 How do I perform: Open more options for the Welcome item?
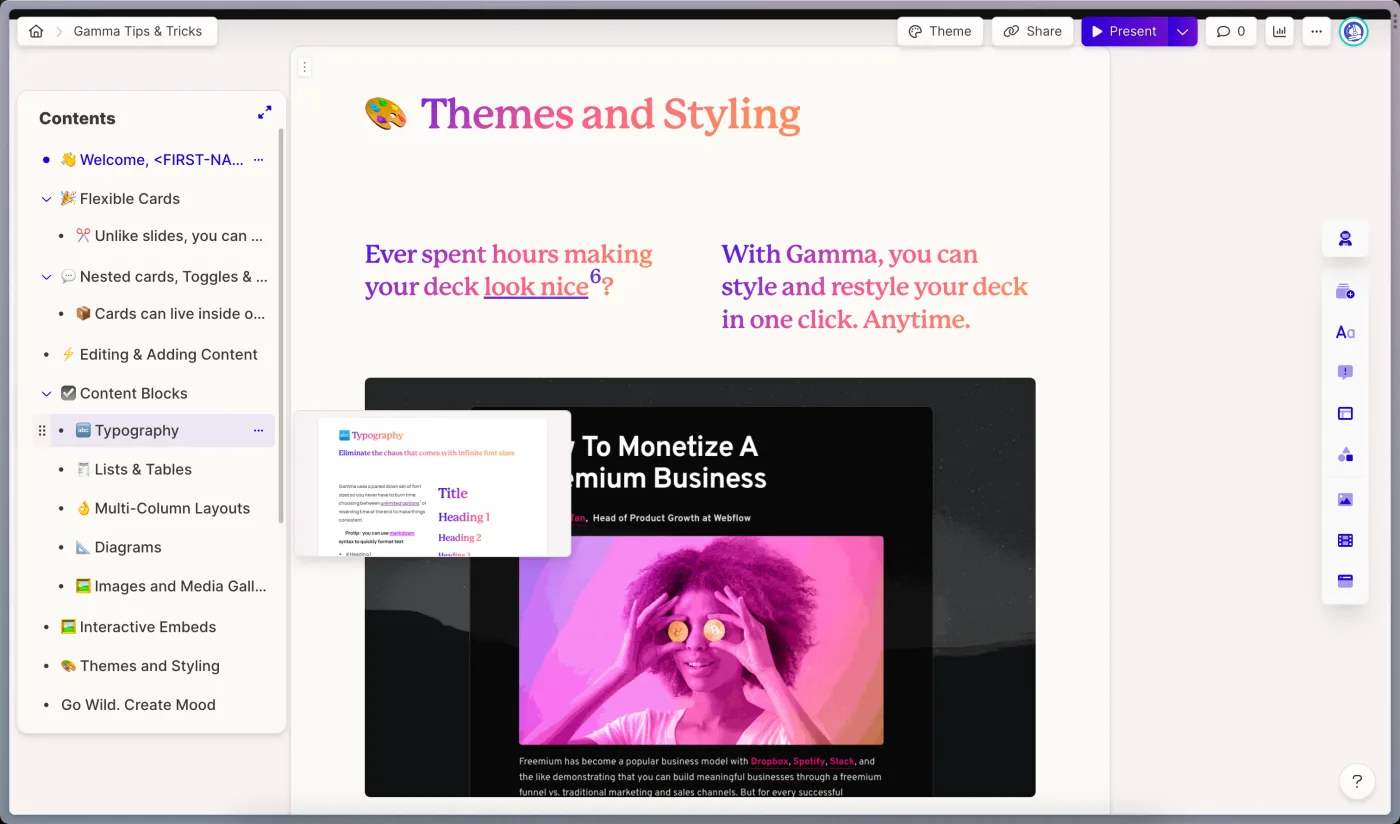[x=258, y=160]
